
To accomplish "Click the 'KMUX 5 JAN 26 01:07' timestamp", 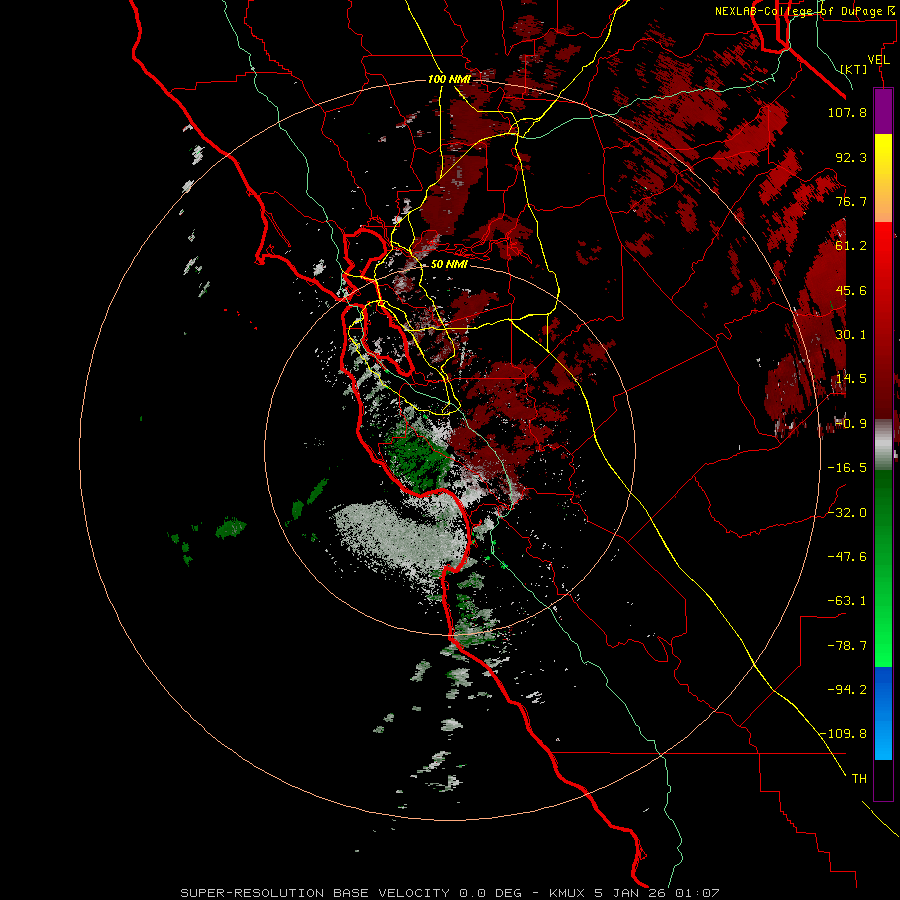I will [x=634, y=893].
